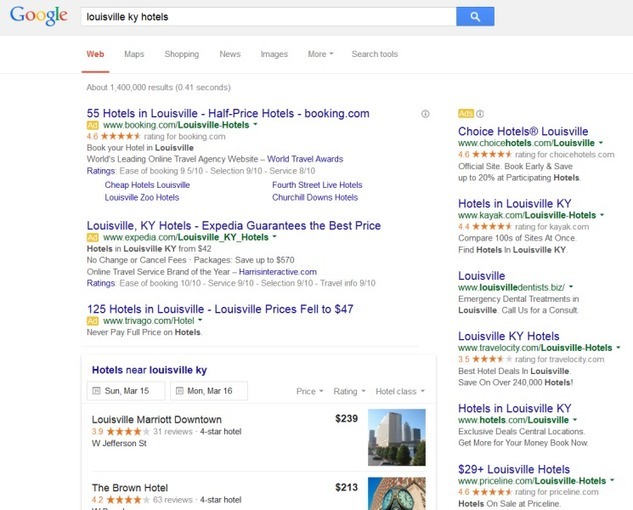Screen dimensions: 633x510
Task: Click the $239 Marriott price
Action: coord(346,419)
